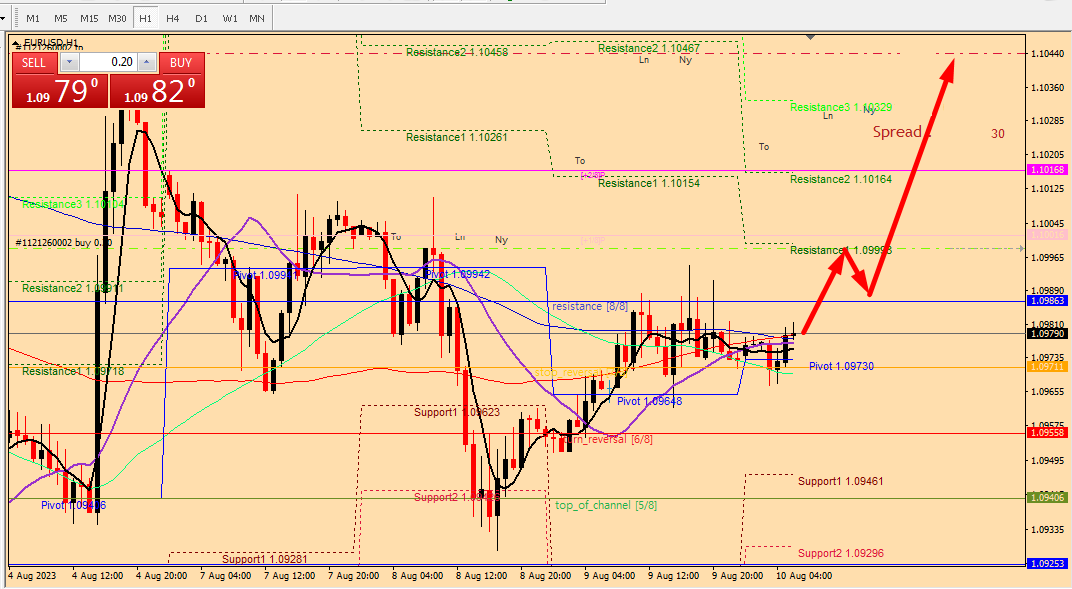Change chart to D1 daily timeframe
This screenshot has width=1072, height=589.
pyautogui.click(x=201, y=18)
